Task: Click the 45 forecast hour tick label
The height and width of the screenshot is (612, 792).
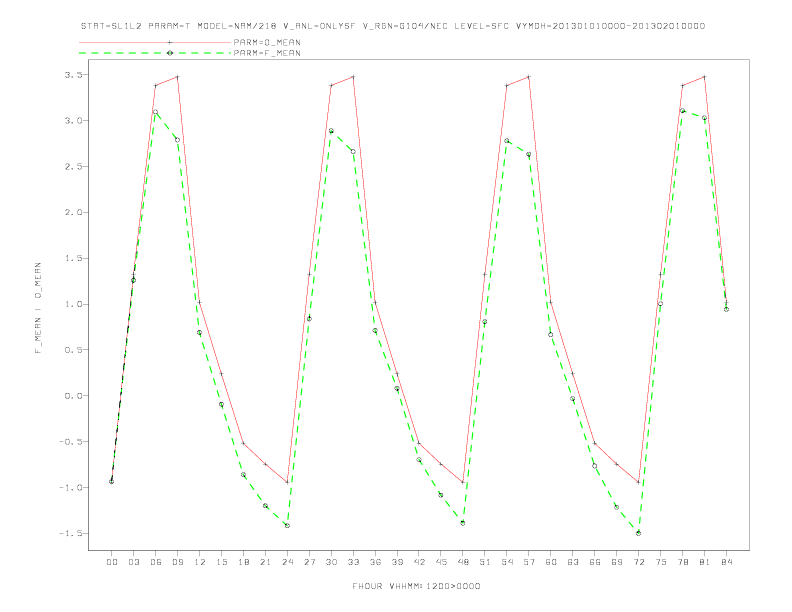Action: point(441,562)
